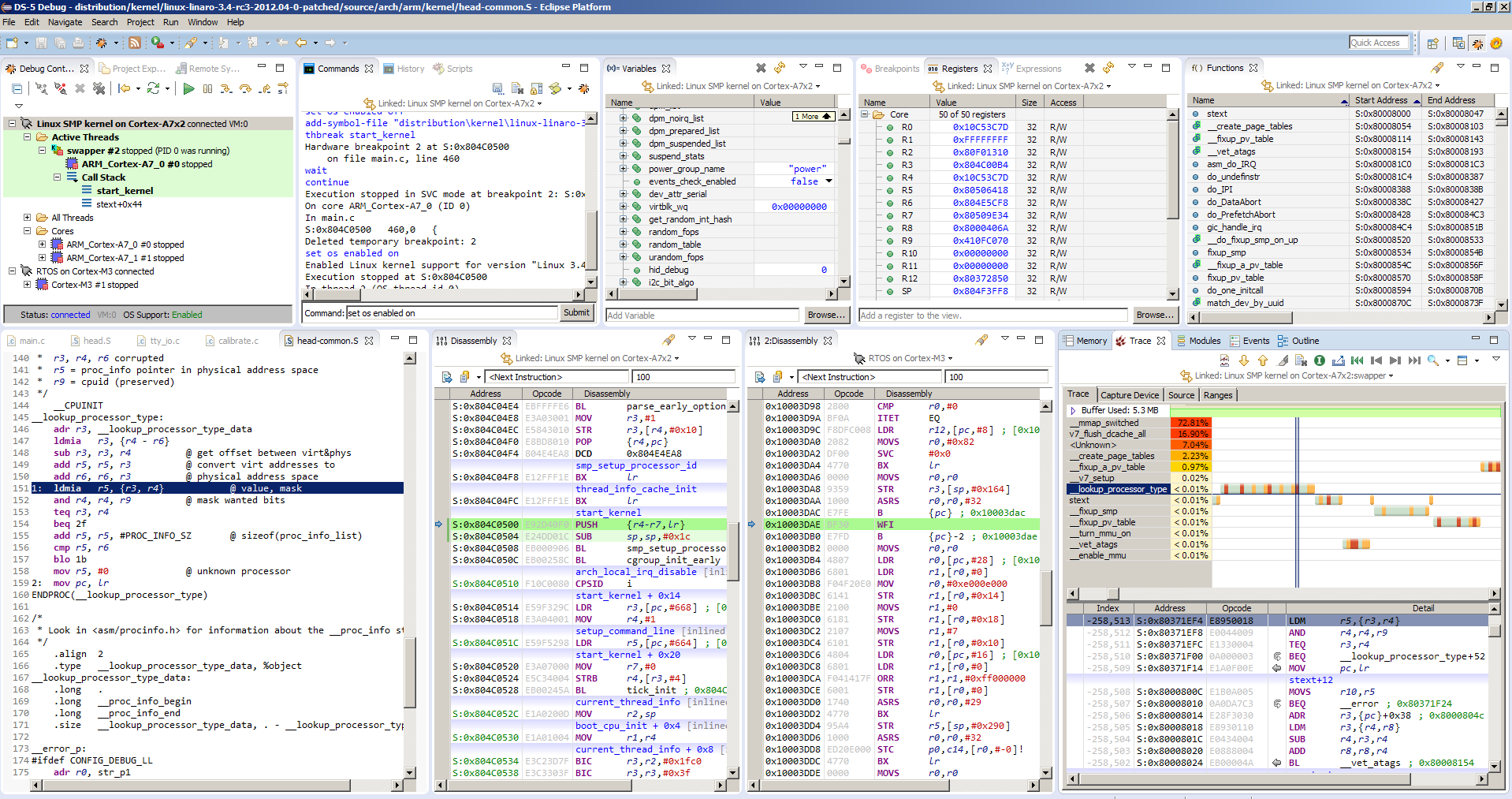Collapse the Core register group
Viewport: 1512px width, 799px height.
click(x=865, y=114)
